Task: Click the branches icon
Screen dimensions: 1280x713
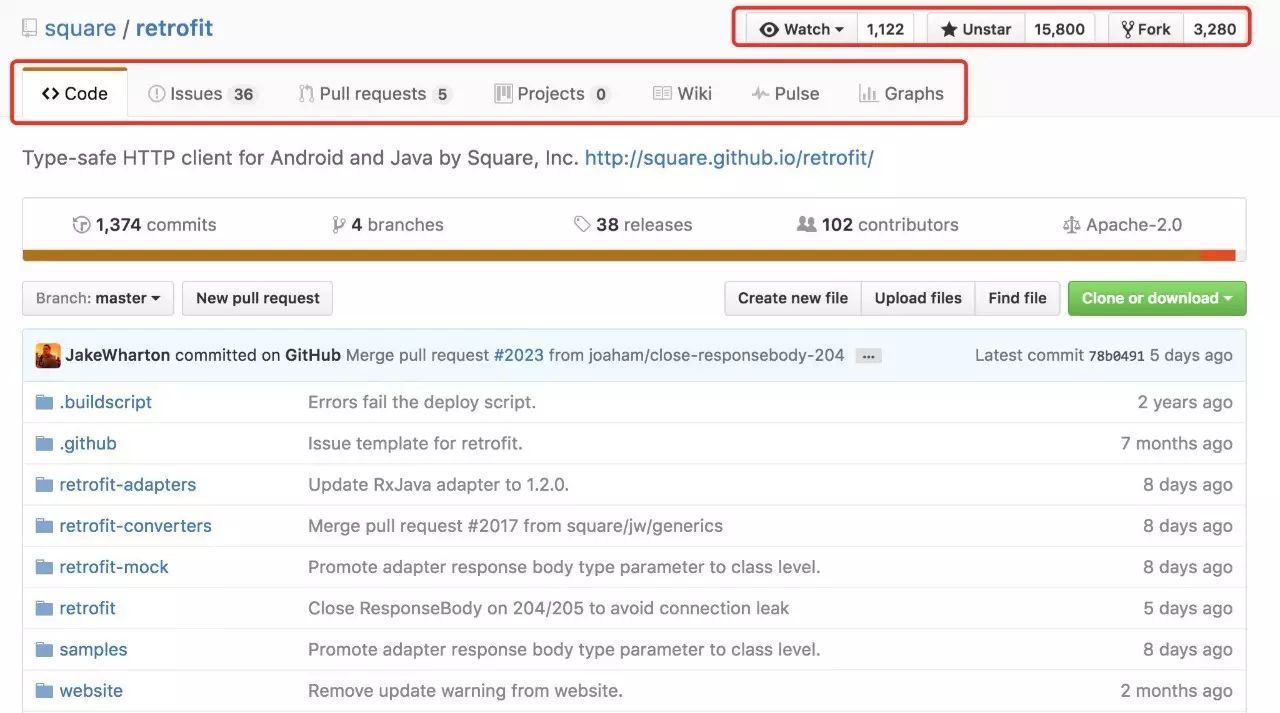Action: [339, 225]
